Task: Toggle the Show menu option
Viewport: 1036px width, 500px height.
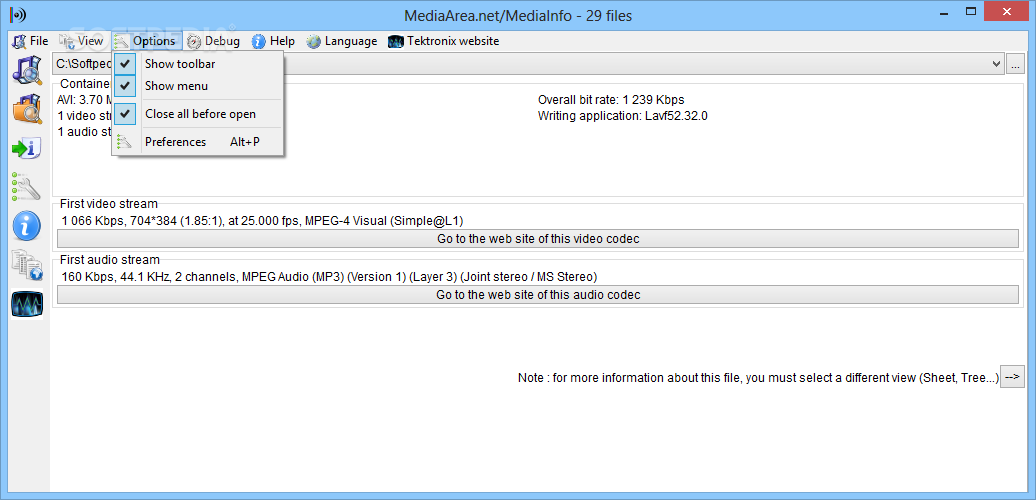Action: 198,86
